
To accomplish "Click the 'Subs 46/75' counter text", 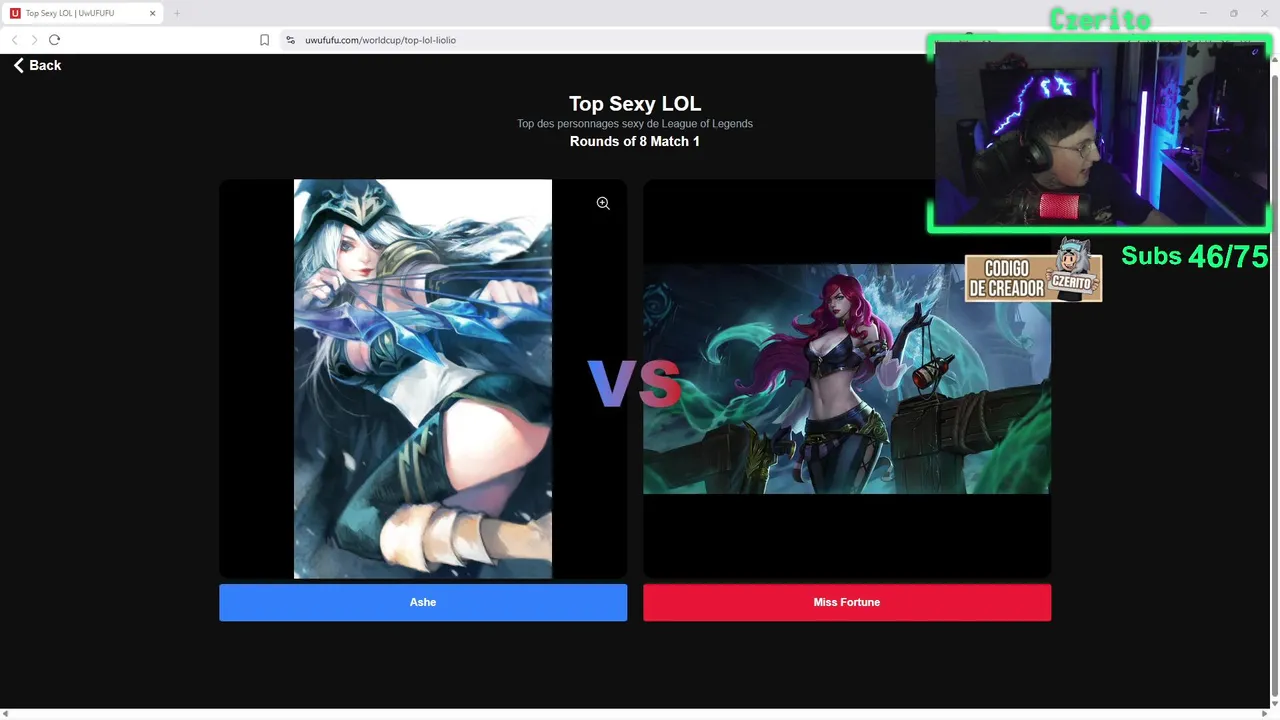I will [1194, 256].
